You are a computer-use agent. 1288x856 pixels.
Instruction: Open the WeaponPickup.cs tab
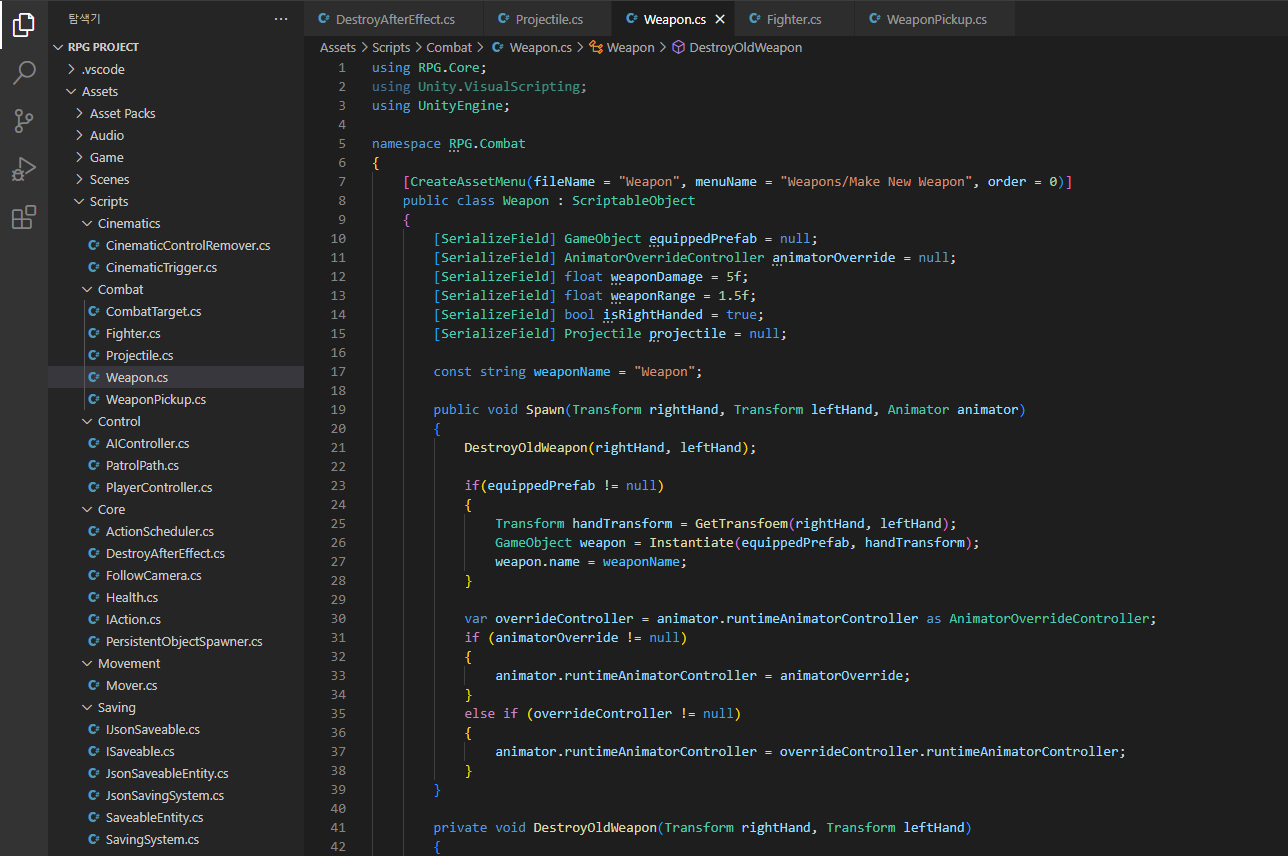pos(935,19)
